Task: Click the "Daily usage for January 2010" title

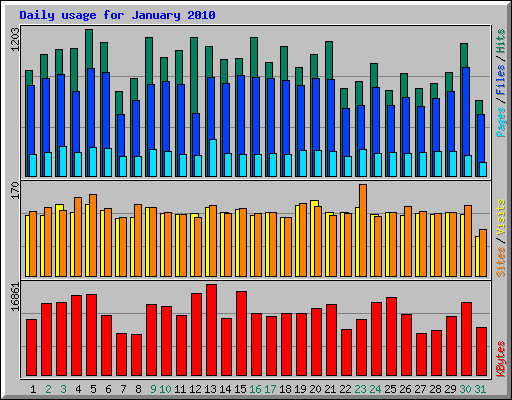Action: [117, 15]
